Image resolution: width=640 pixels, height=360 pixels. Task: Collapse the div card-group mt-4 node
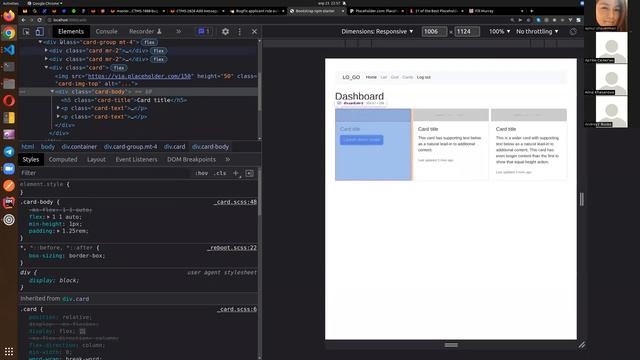[40, 42]
